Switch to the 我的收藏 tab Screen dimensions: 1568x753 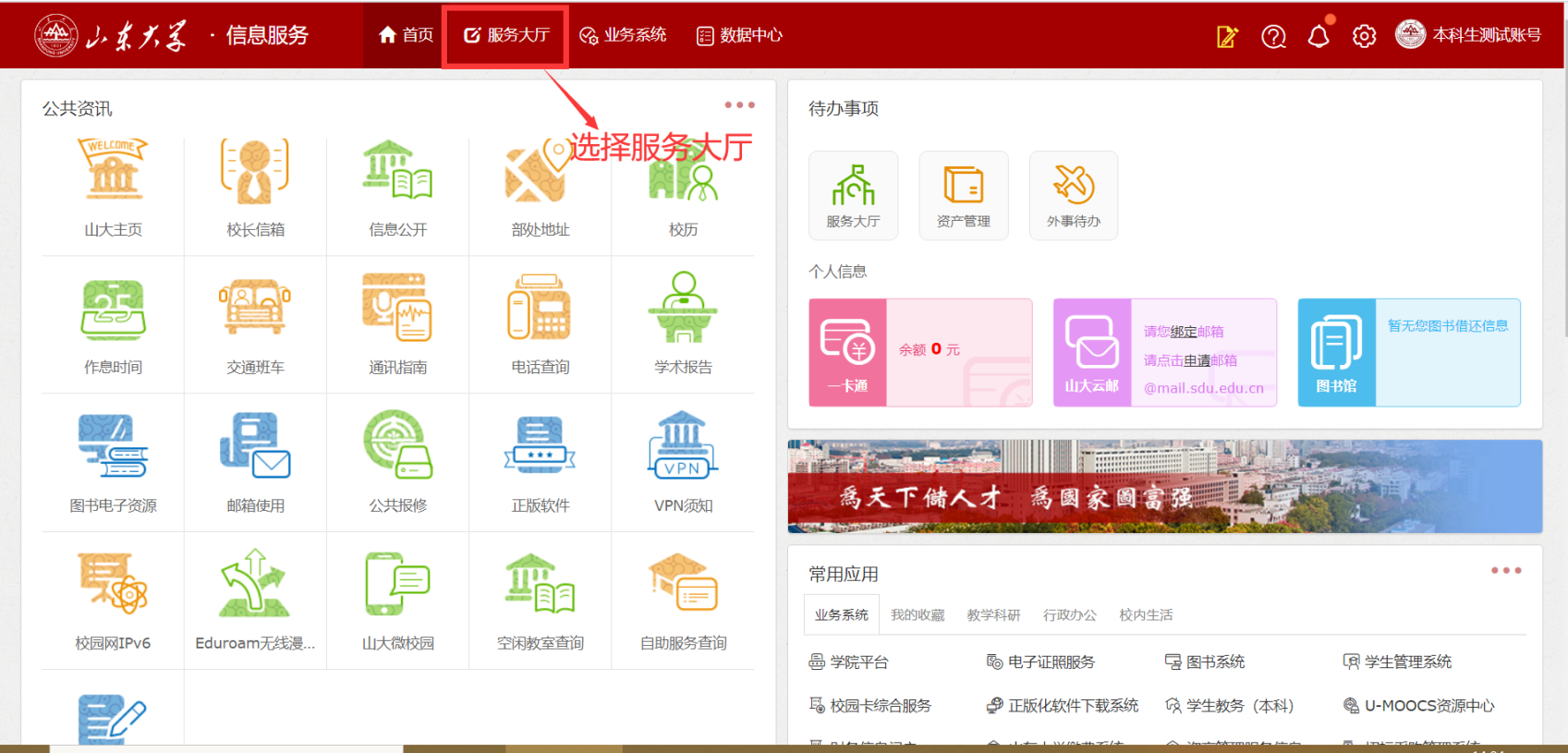click(918, 614)
